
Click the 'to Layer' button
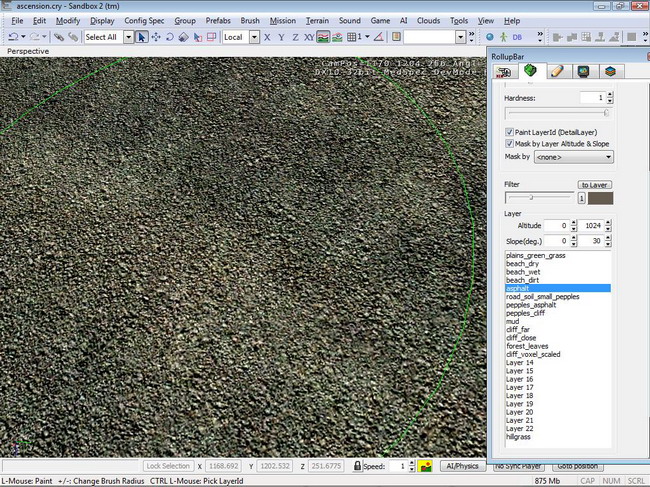pyautogui.click(x=594, y=185)
